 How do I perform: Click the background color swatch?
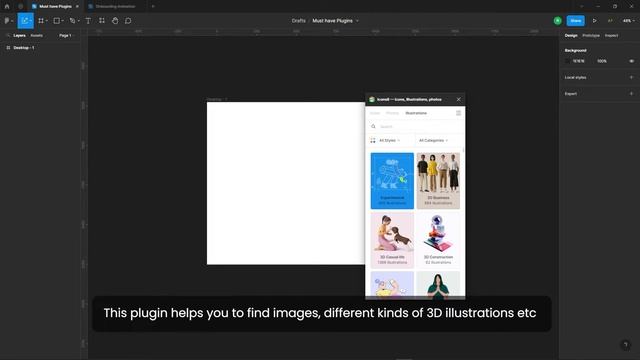[x=567, y=61]
